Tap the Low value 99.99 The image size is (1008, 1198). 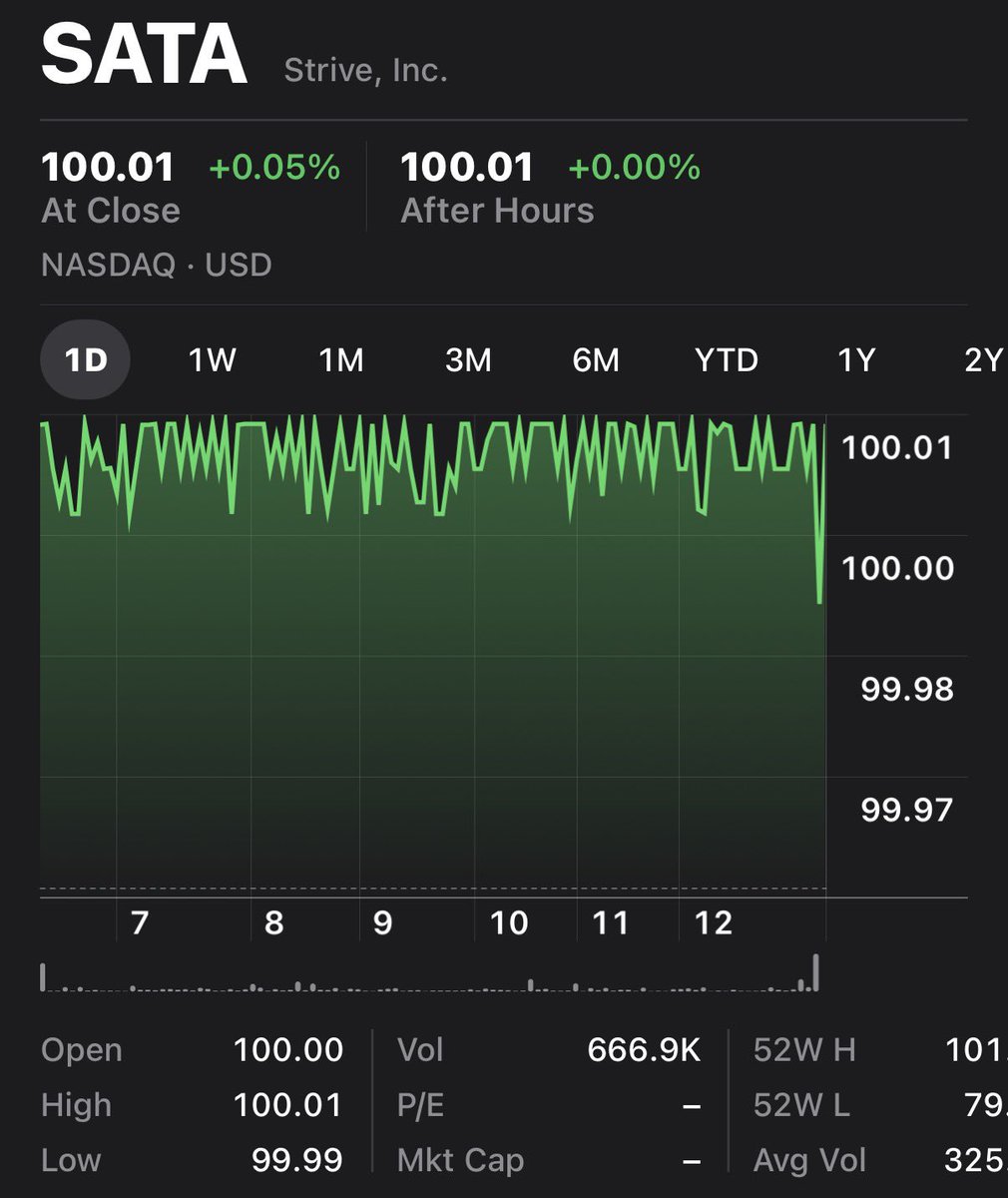tap(296, 1160)
